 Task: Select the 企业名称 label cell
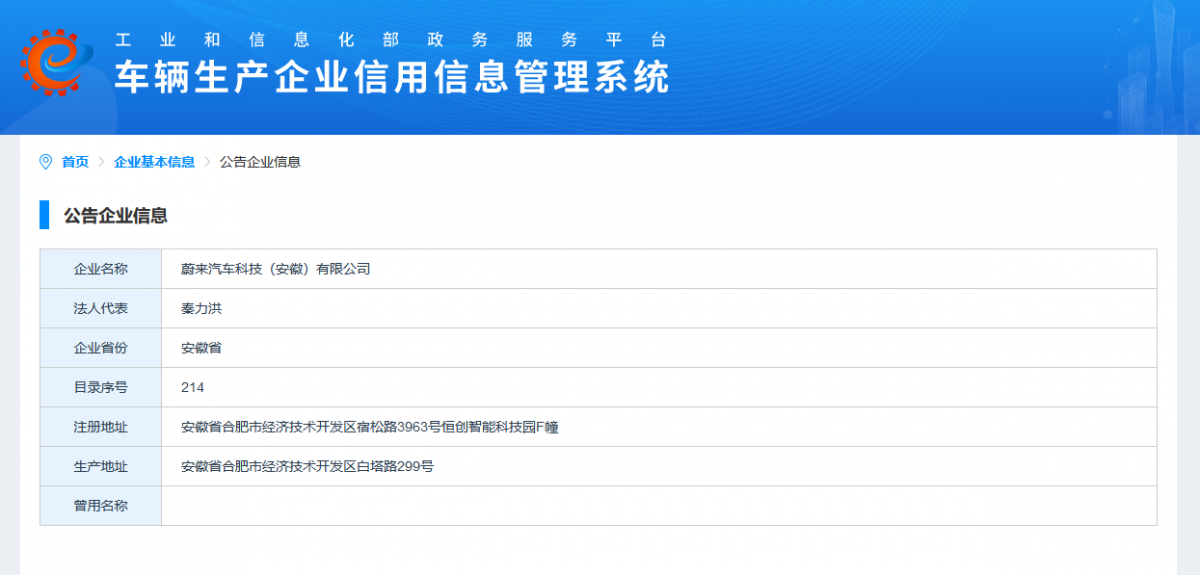101,269
